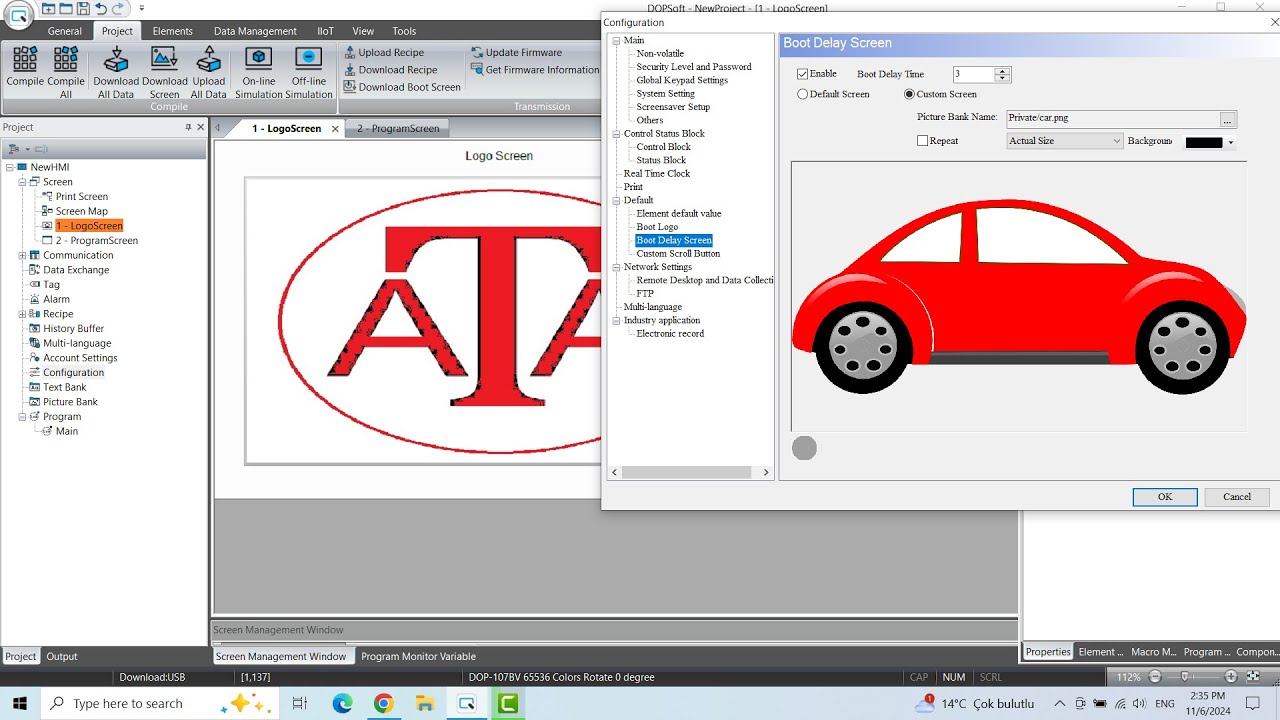Screen dimensions: 1280x720
Task: Click the DOPSoft application menu button
Action: pyautogui.click(x=18, y=14)
